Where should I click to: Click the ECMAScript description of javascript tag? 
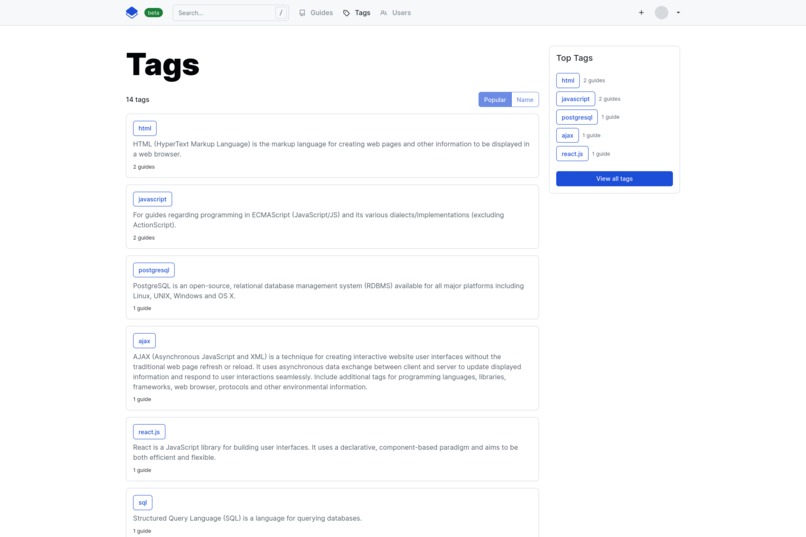click(x=319, y=220)
